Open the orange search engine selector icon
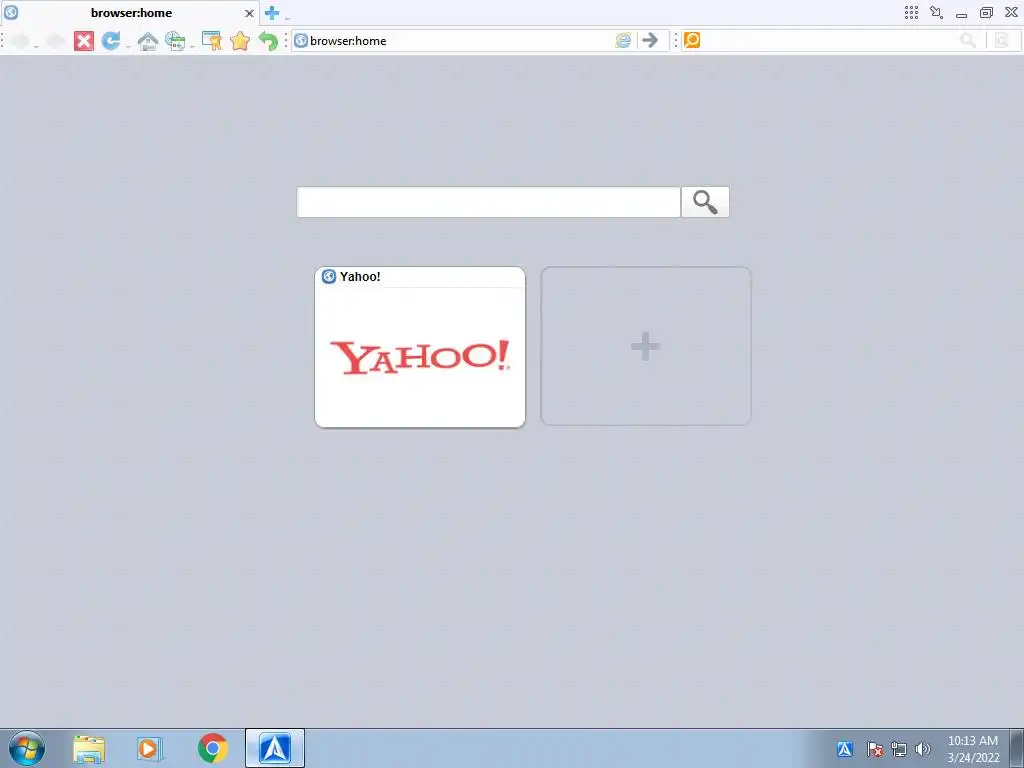The image size is (1024, 768). [692, 40]
